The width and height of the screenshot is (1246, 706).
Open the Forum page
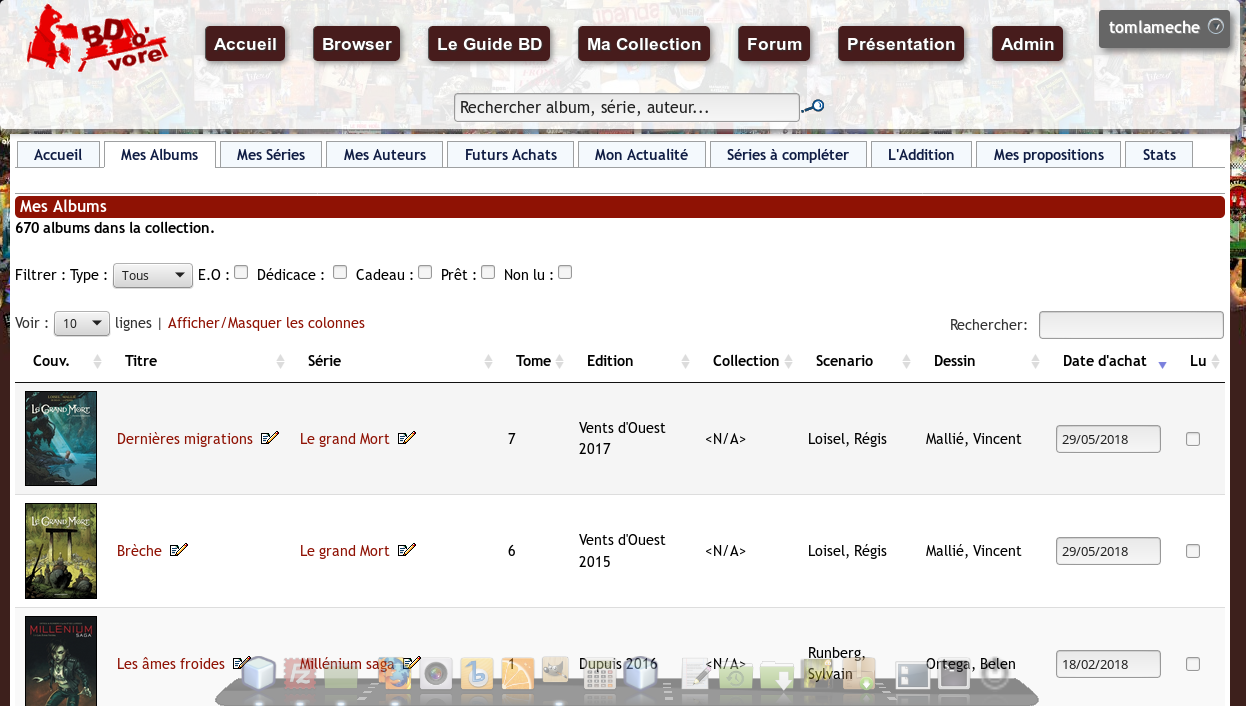tap(774, 44)
